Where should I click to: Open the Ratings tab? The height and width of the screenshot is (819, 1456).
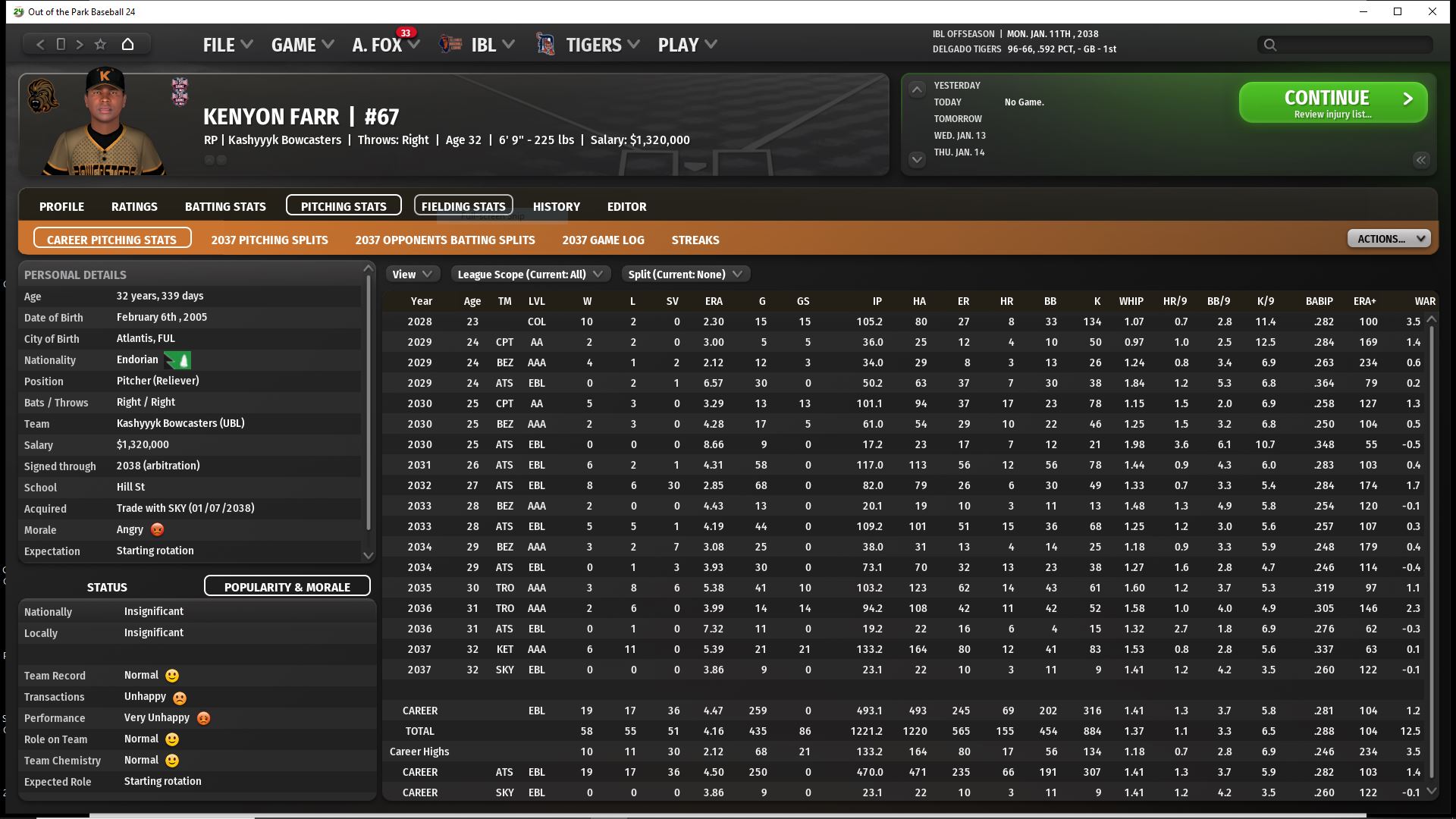[x=134, y=206]
